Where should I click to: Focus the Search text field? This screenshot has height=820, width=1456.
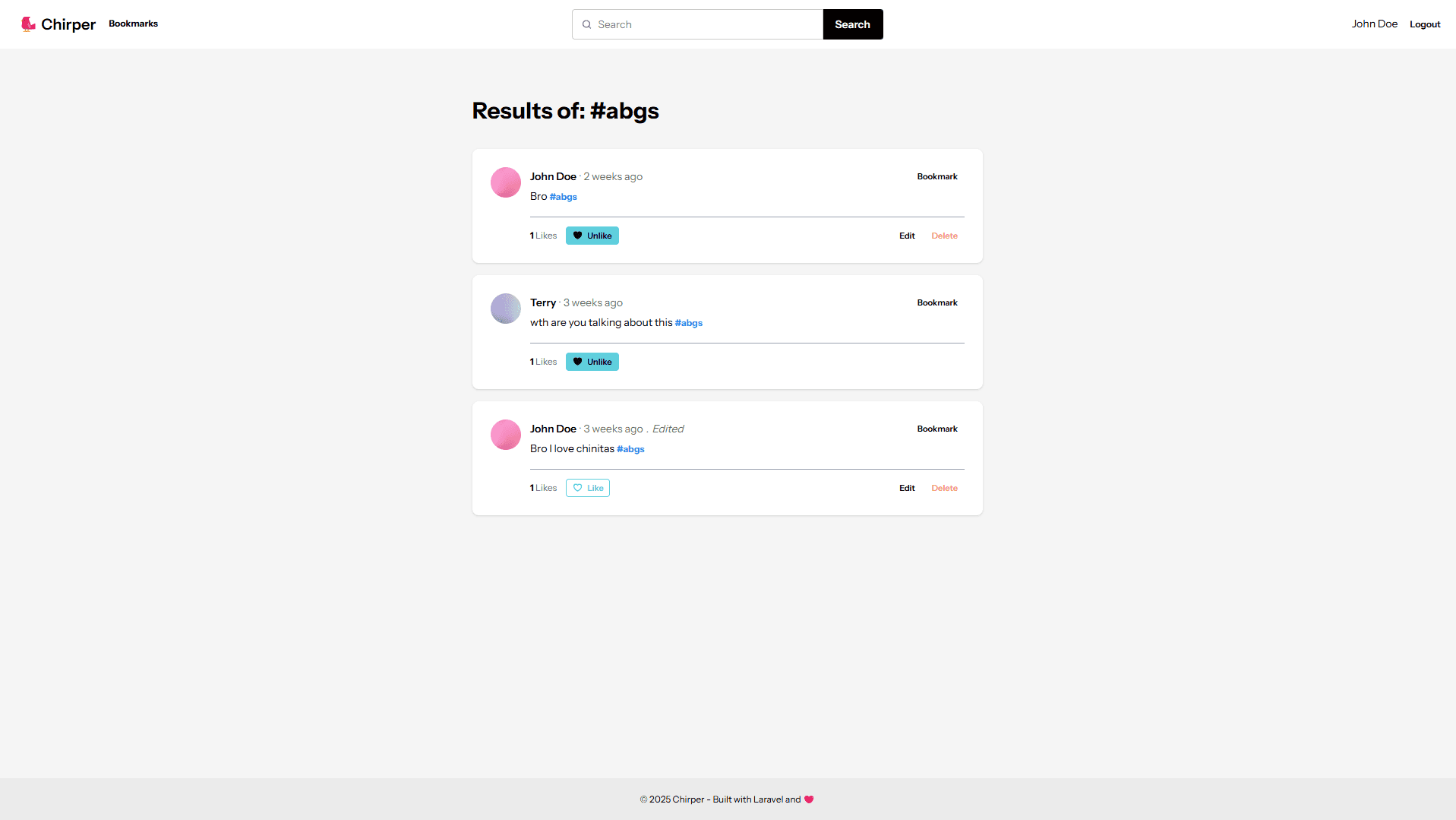pos(706,24)
